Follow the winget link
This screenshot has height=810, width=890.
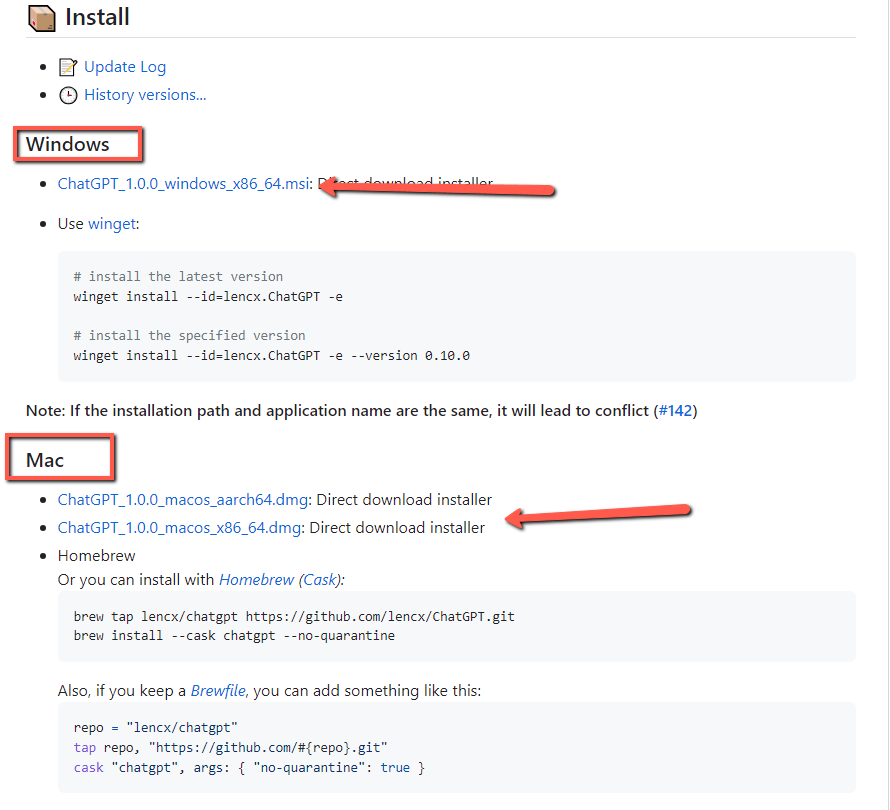tap(112, 224)
